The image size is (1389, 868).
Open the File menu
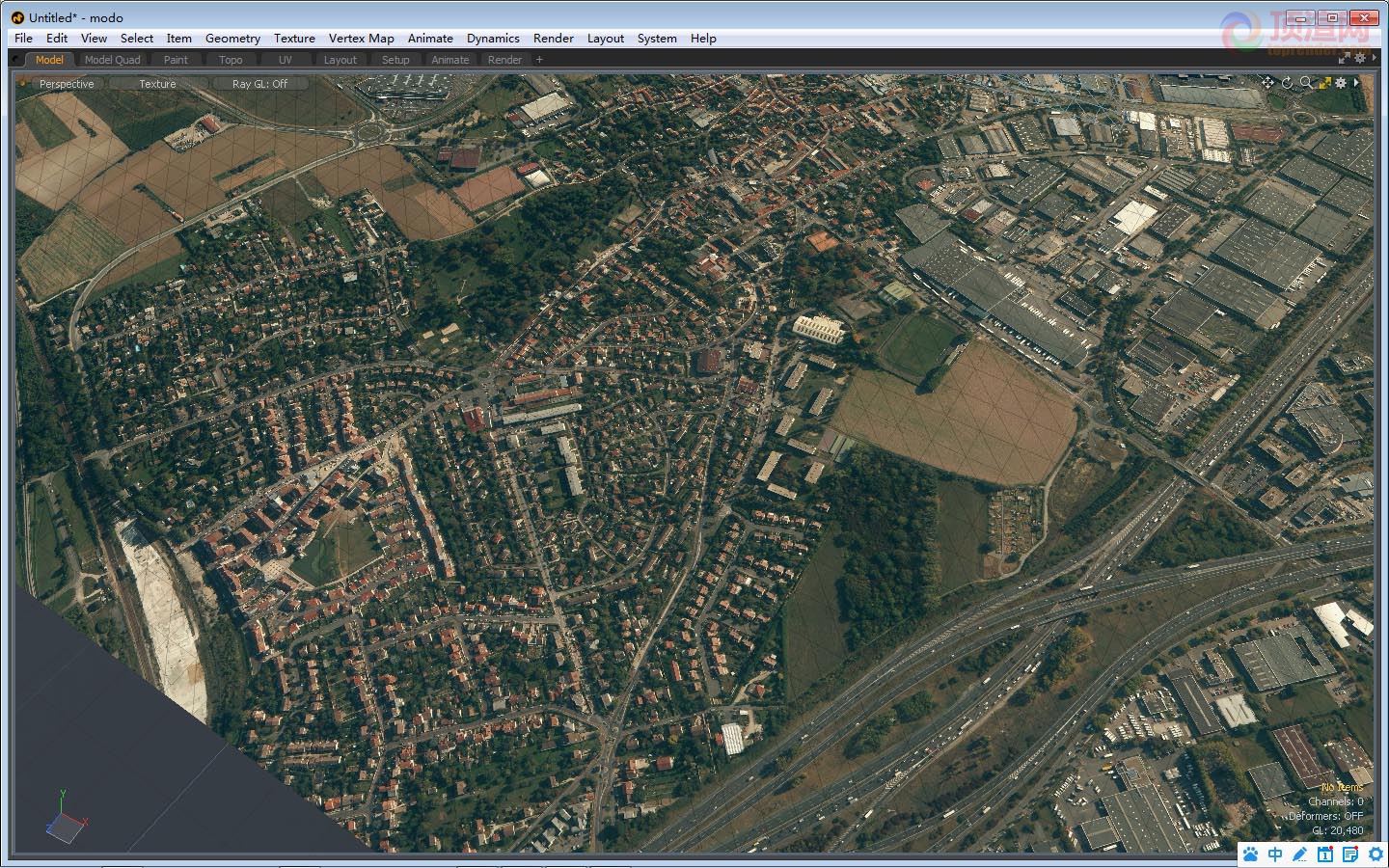pyautogui.click(x=23, y=39)
